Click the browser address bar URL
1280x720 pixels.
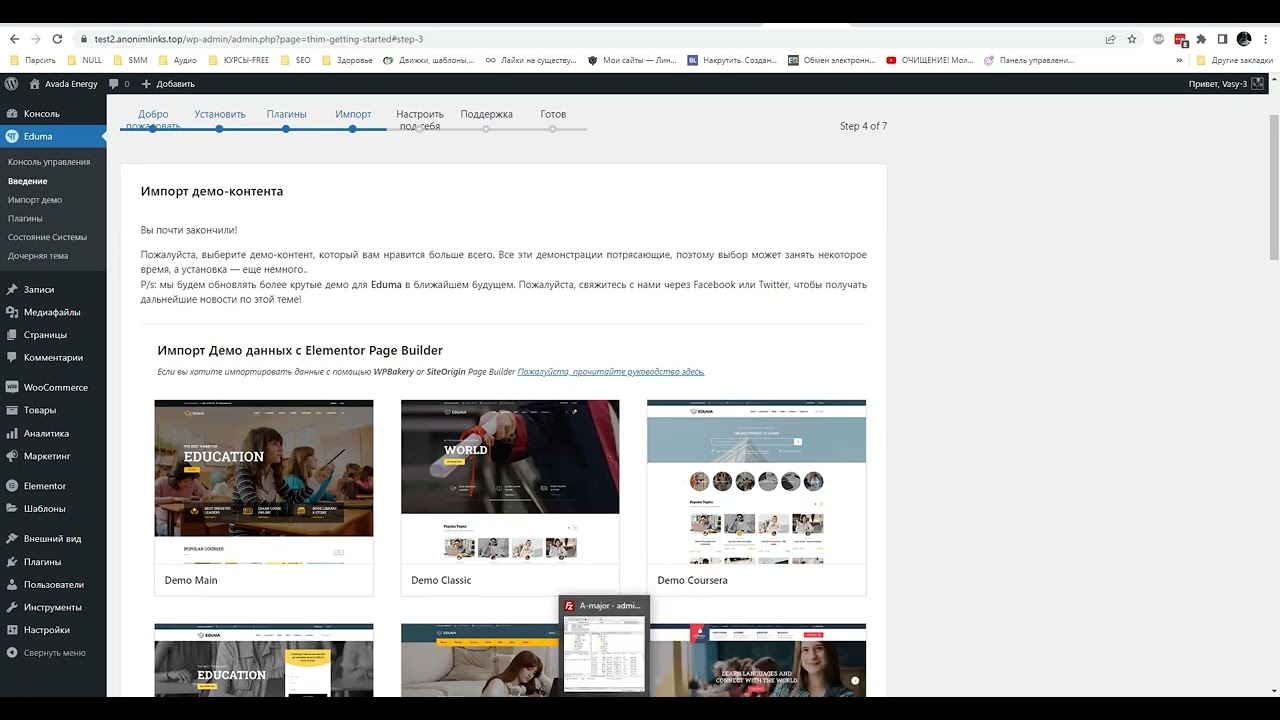pos(259,39)
